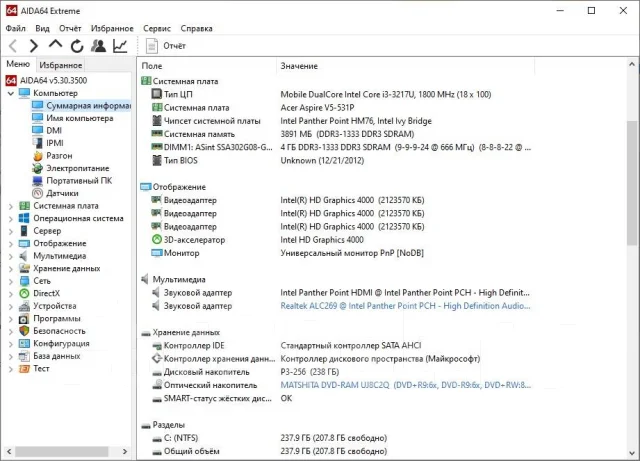Click the scroll down arrow of details pane
640x461 pixels.
click(632, 452)
